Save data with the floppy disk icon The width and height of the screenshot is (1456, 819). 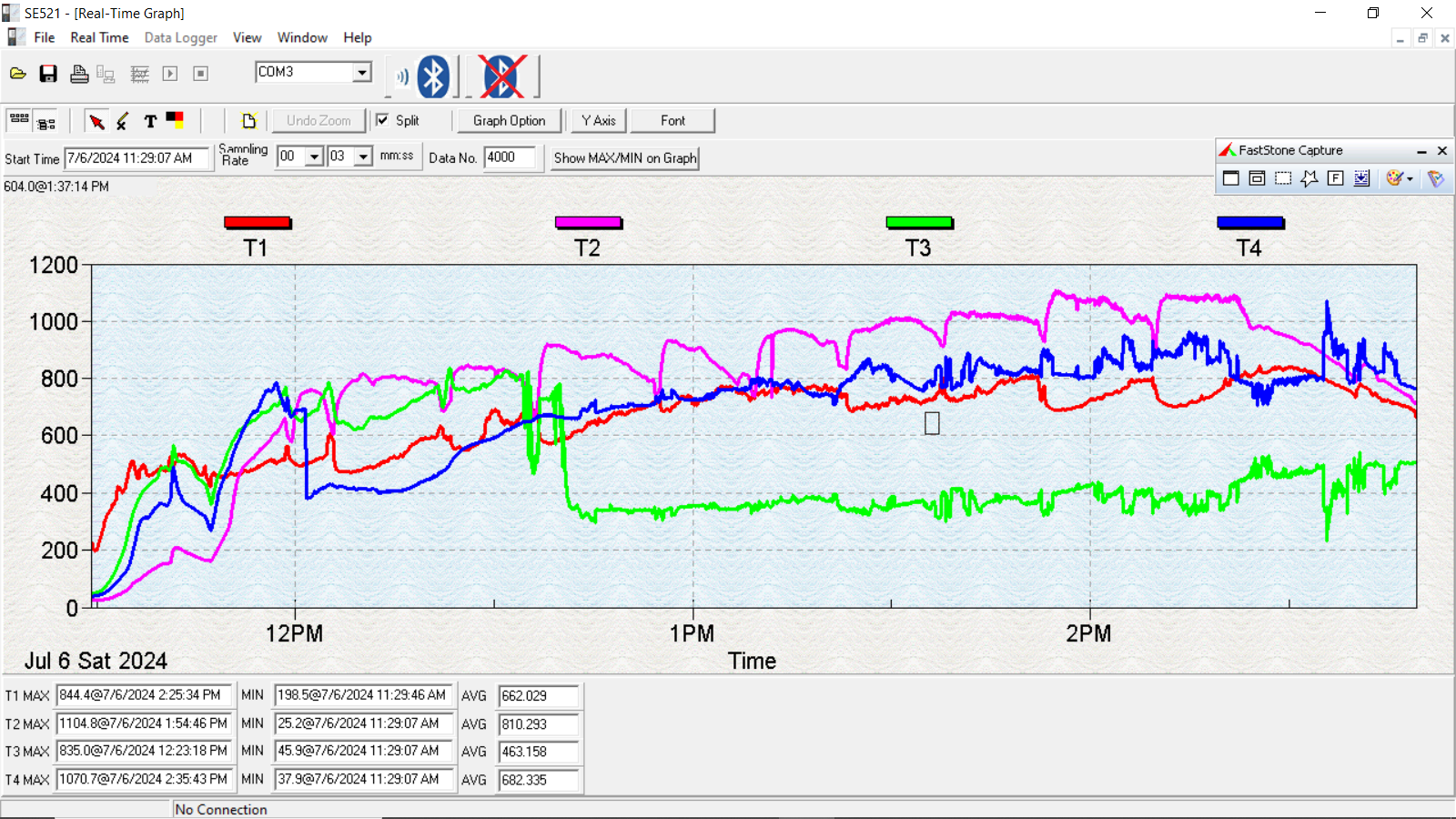(48, 74)
